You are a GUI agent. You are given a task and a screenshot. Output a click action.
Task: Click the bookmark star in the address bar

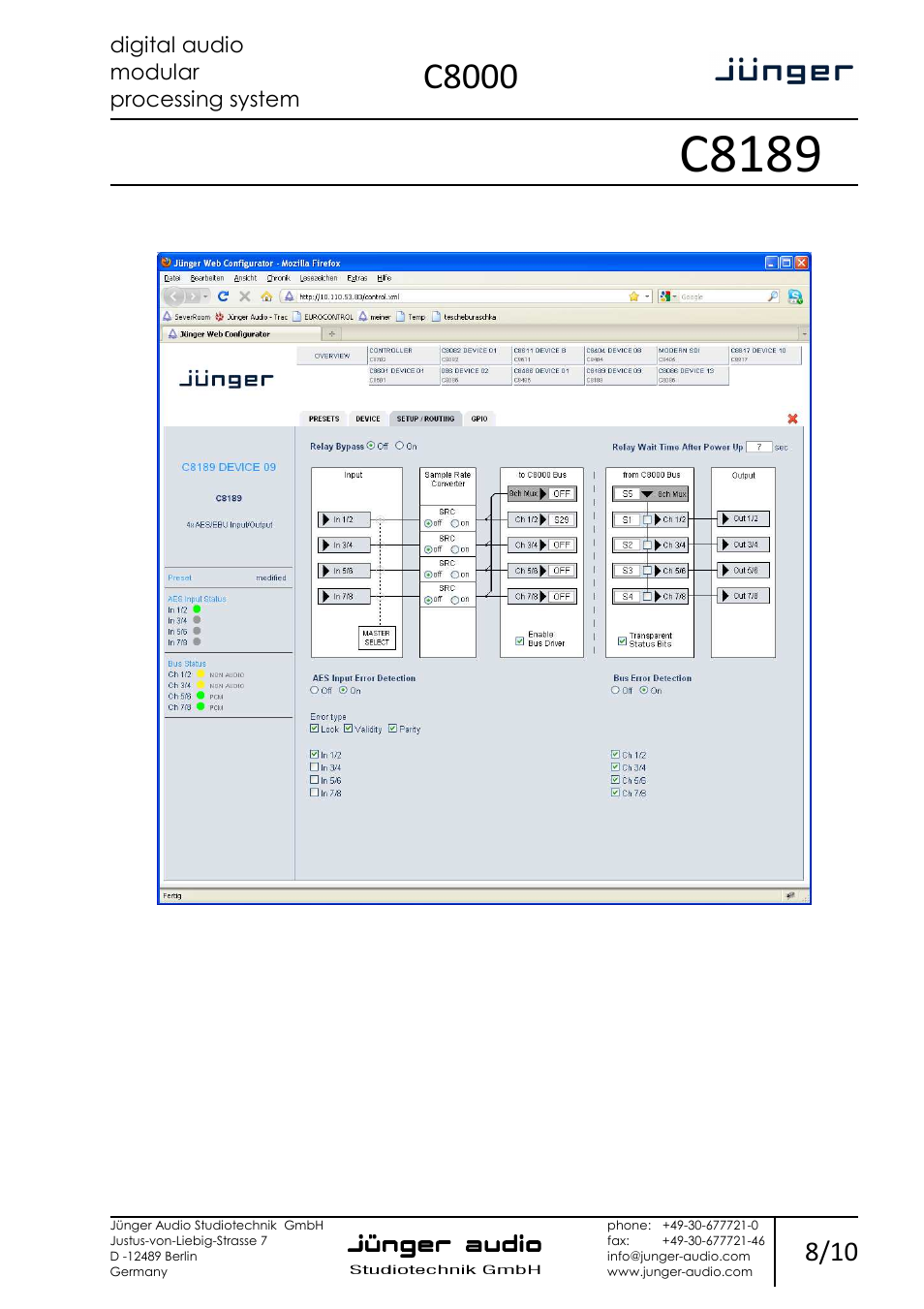click(x=633, y=296)
